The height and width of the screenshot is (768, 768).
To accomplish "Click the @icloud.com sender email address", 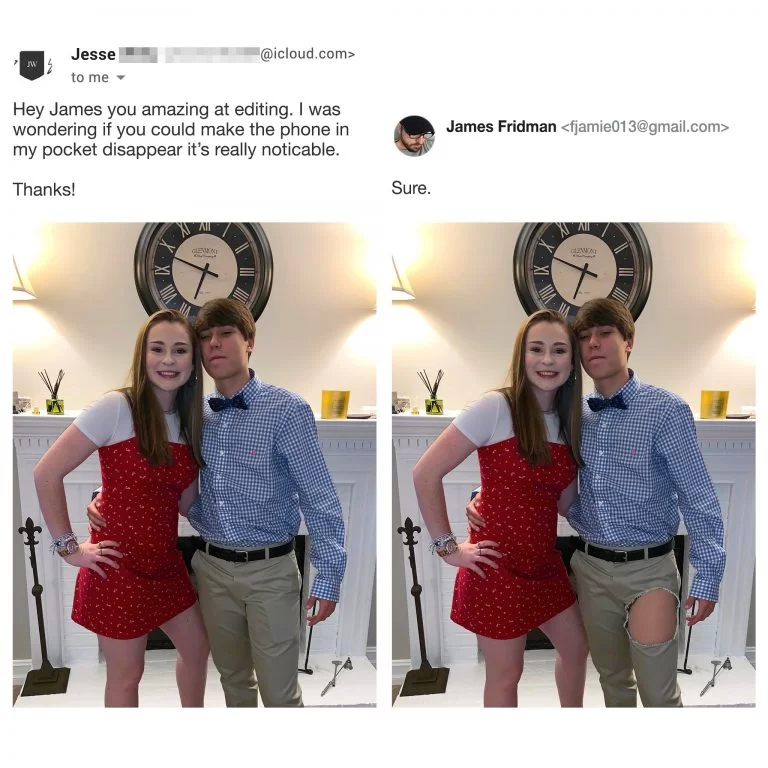I will point(307,53).
